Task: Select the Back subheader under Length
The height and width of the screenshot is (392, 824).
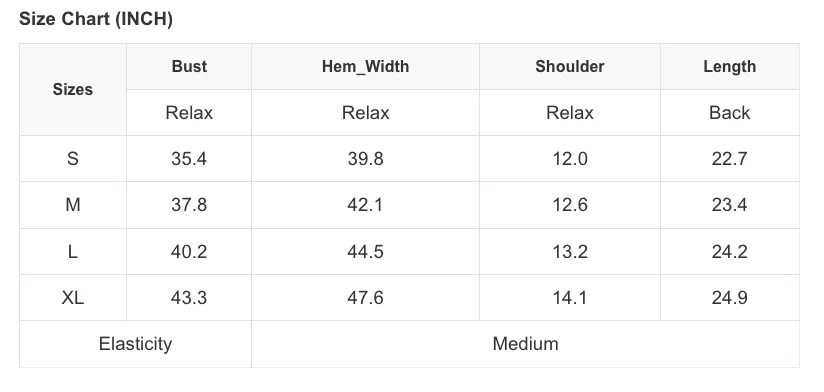Action: click(729, 112)
